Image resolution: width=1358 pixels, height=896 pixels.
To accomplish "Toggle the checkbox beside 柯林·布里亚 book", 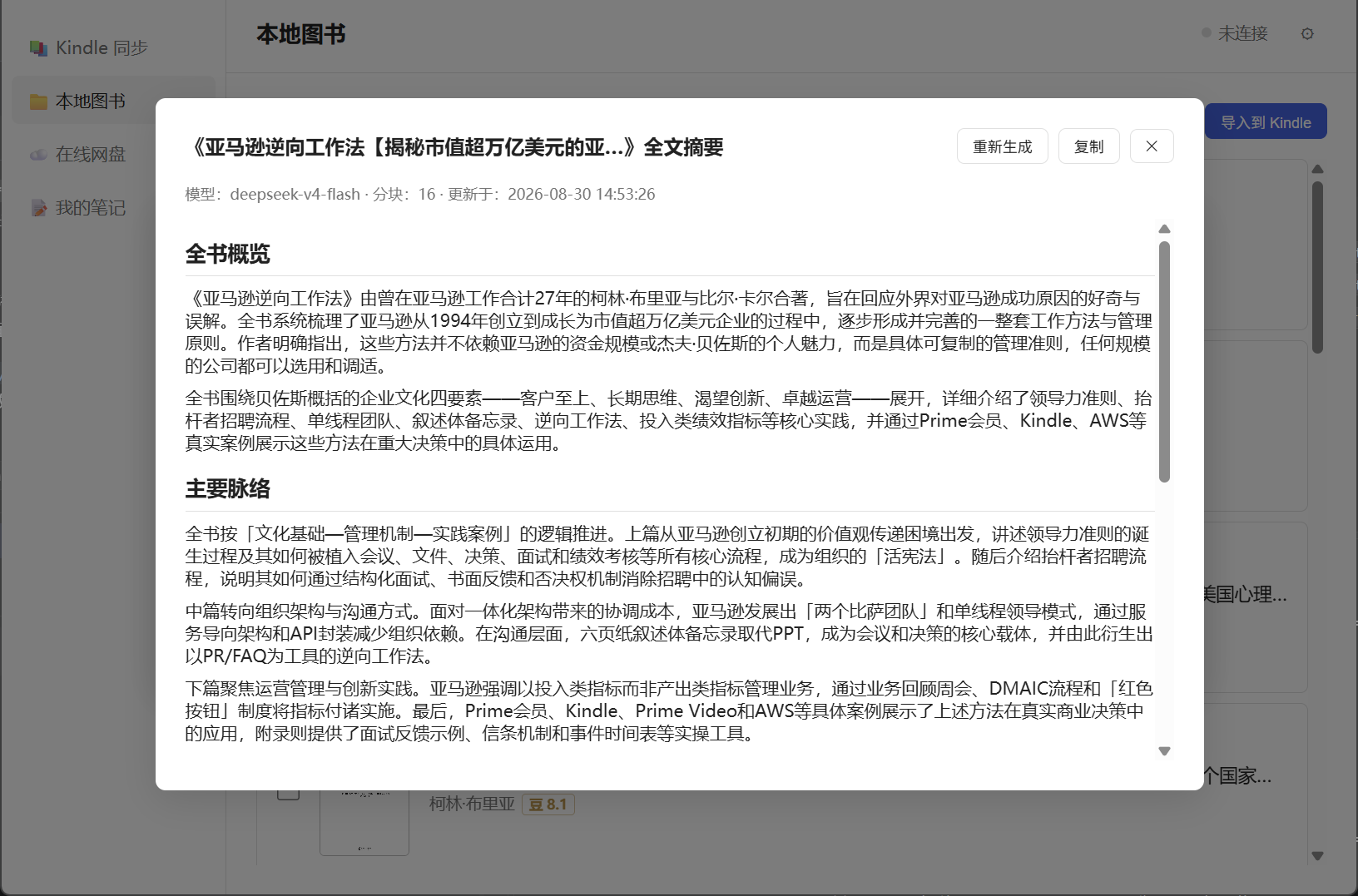I will (288, 794).
